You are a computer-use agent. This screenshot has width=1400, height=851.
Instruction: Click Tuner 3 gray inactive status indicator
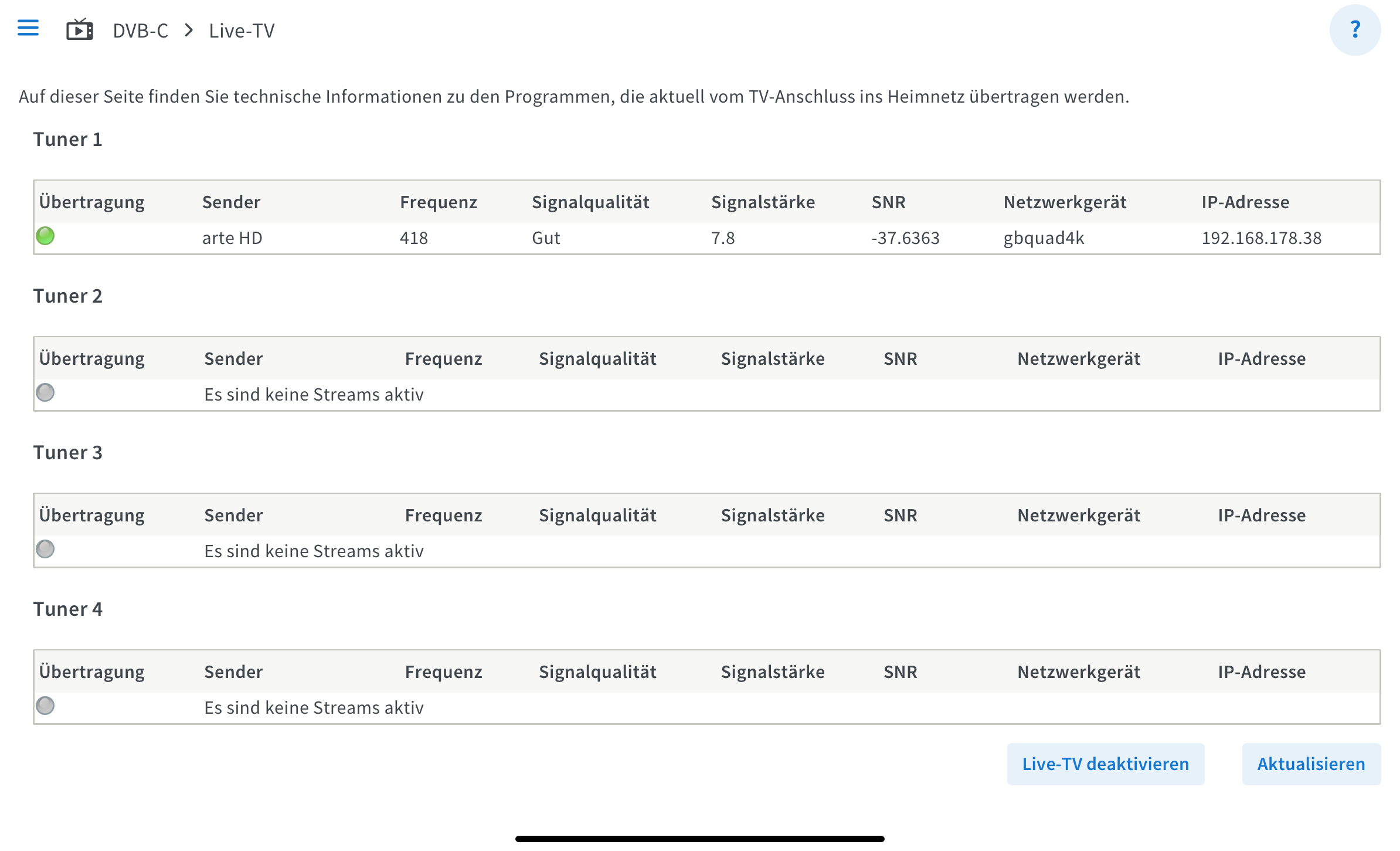tap(45, 550)
